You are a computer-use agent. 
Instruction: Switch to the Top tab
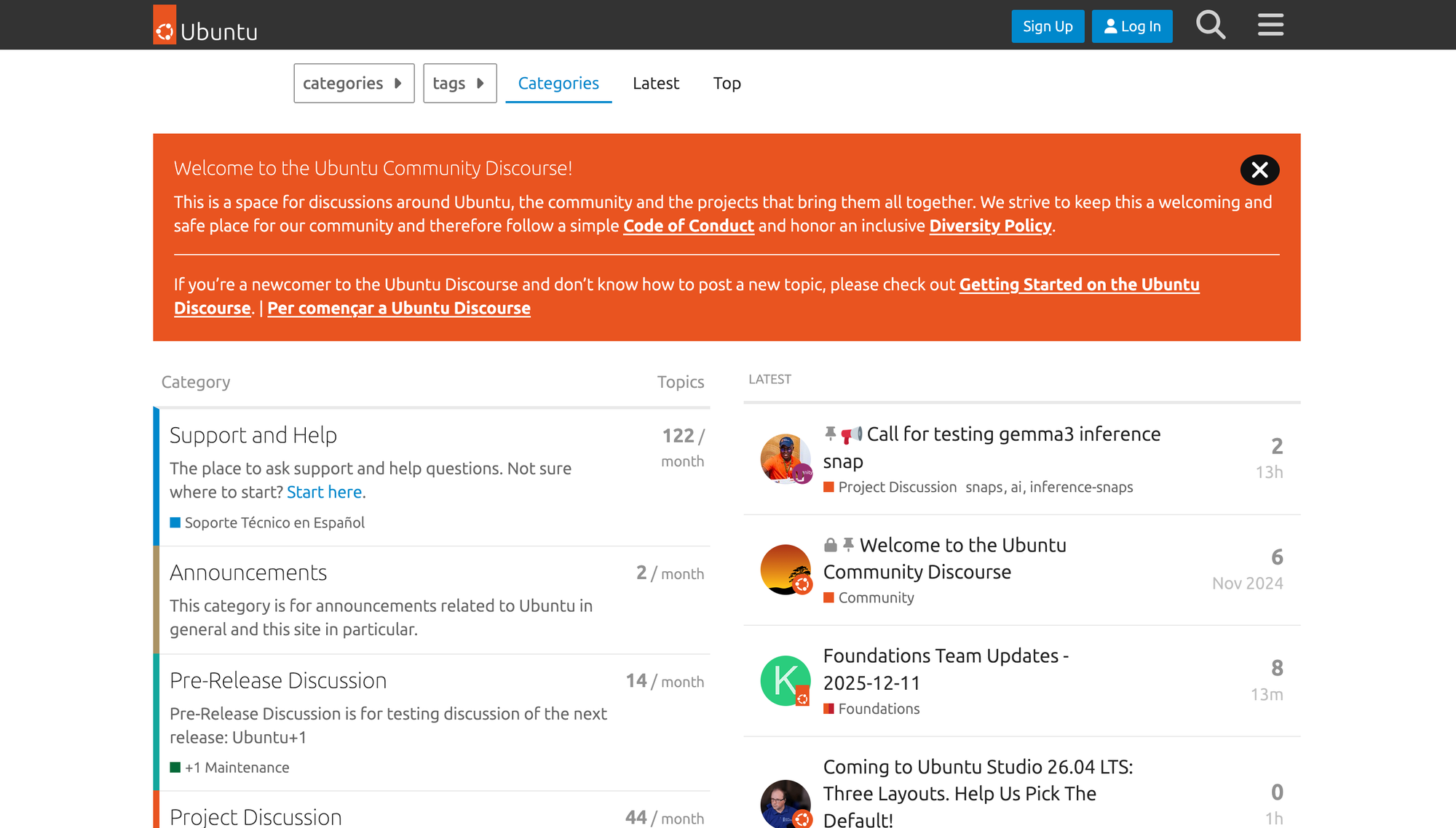click(x=727, y=83)
